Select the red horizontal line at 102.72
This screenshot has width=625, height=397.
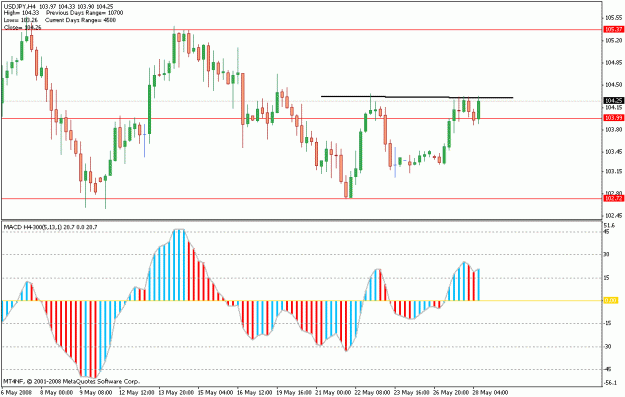(302, 198)
